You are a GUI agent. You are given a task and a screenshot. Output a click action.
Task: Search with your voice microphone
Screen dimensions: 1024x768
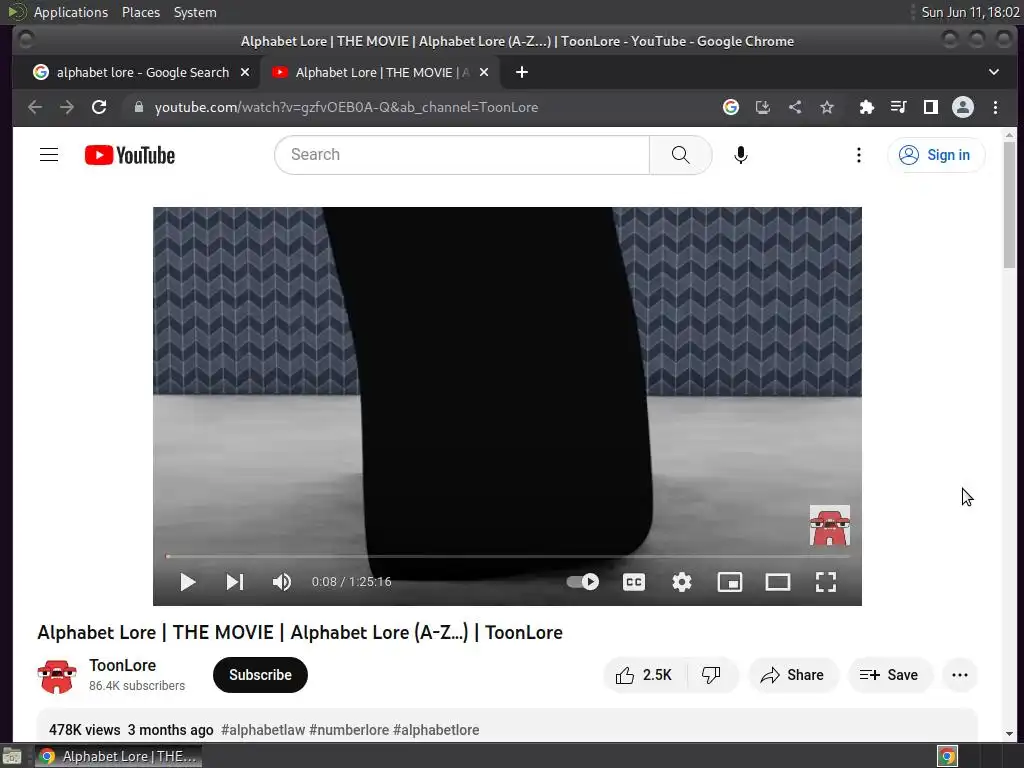741,155
